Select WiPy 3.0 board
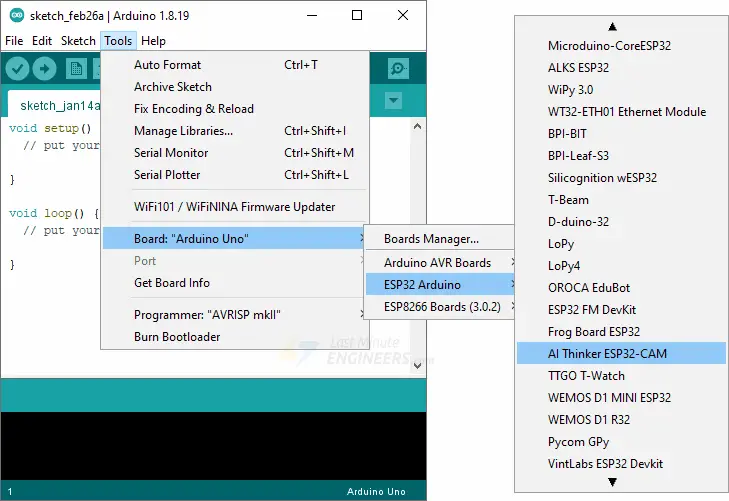The image size is (729, 501). click(621, 90)
